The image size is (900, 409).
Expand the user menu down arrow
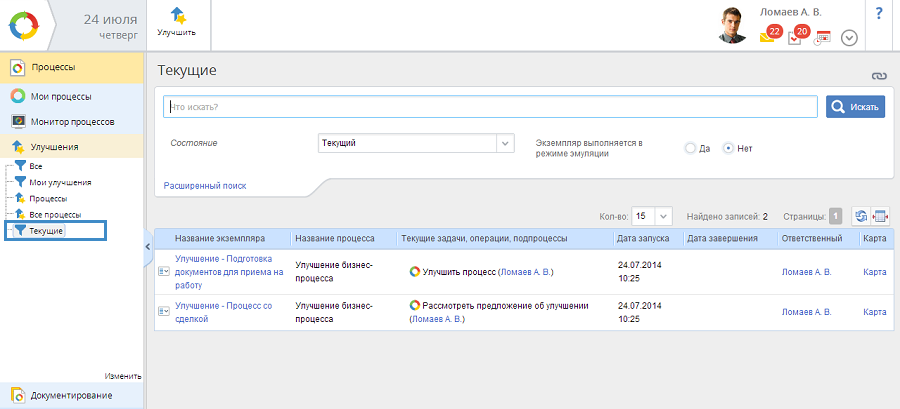849,38
